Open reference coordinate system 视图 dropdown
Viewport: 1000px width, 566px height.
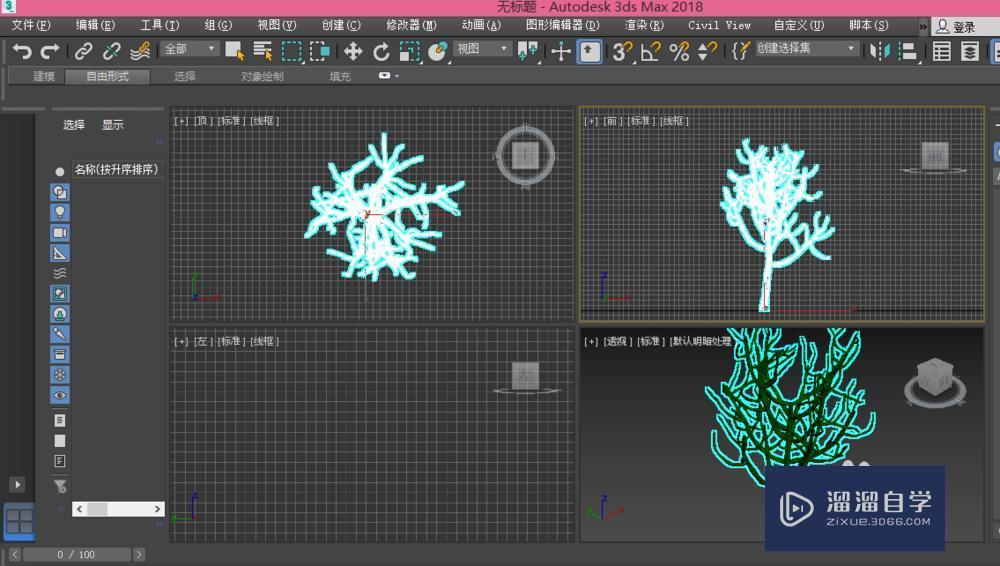pos(482,48)
